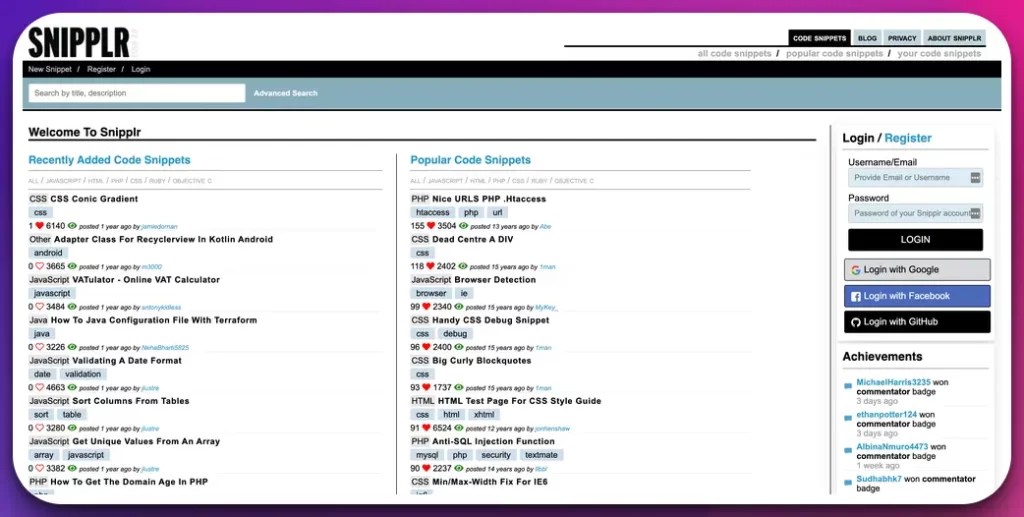Click heart icon on VATulator snippet row
This screenshot has height=517, width=1024.
39,307
